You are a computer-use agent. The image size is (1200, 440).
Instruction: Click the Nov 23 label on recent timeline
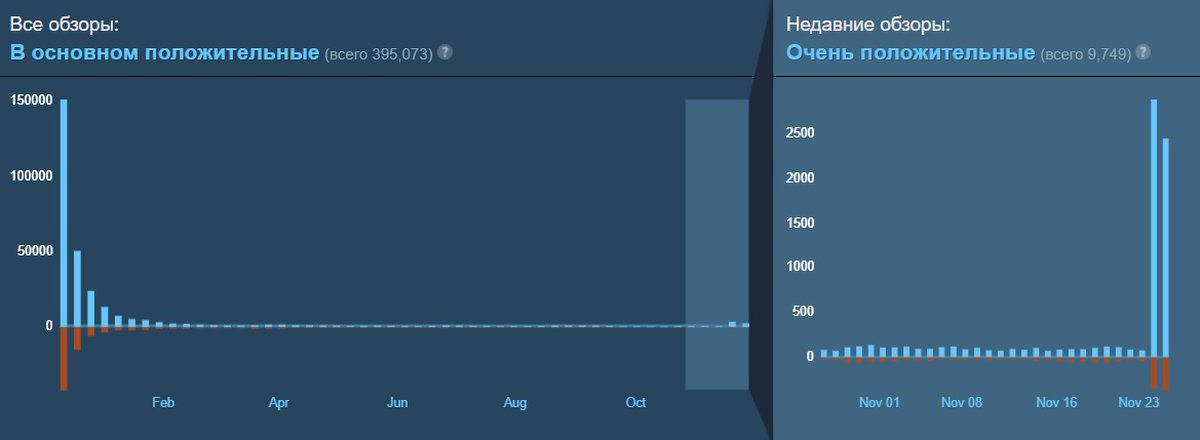(x=1138, y=403)
